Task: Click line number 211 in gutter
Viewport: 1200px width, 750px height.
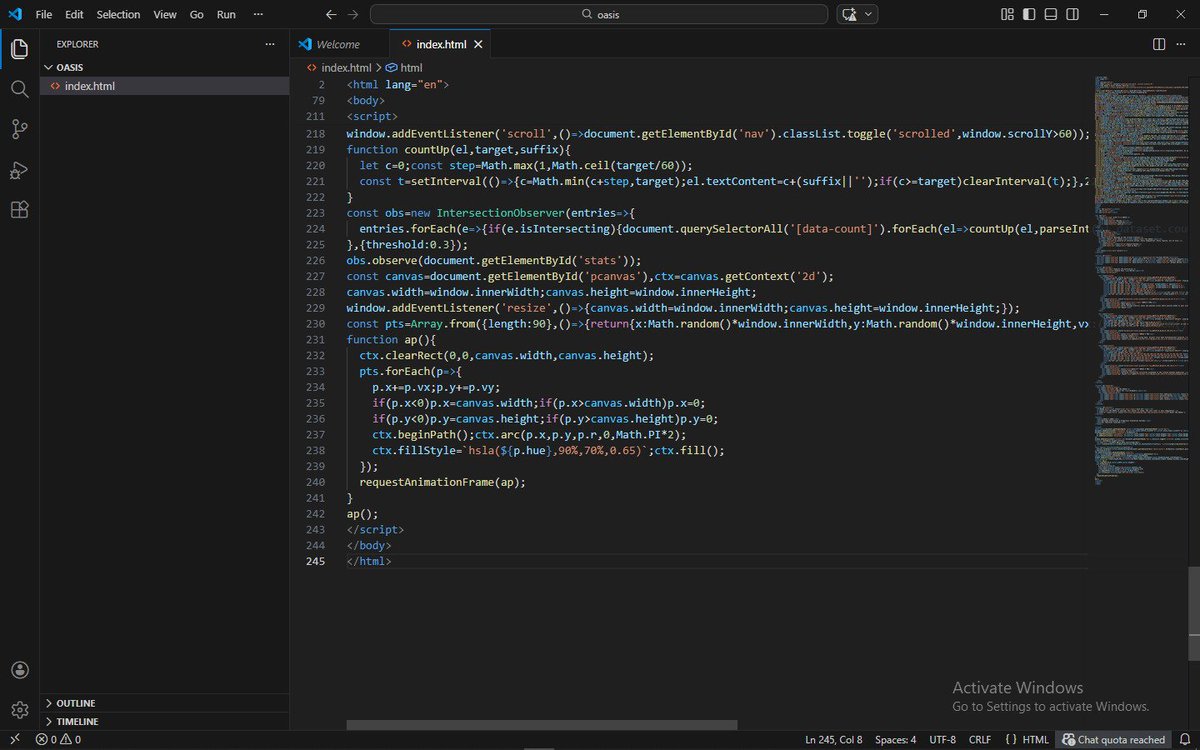Action: [316, 117]
